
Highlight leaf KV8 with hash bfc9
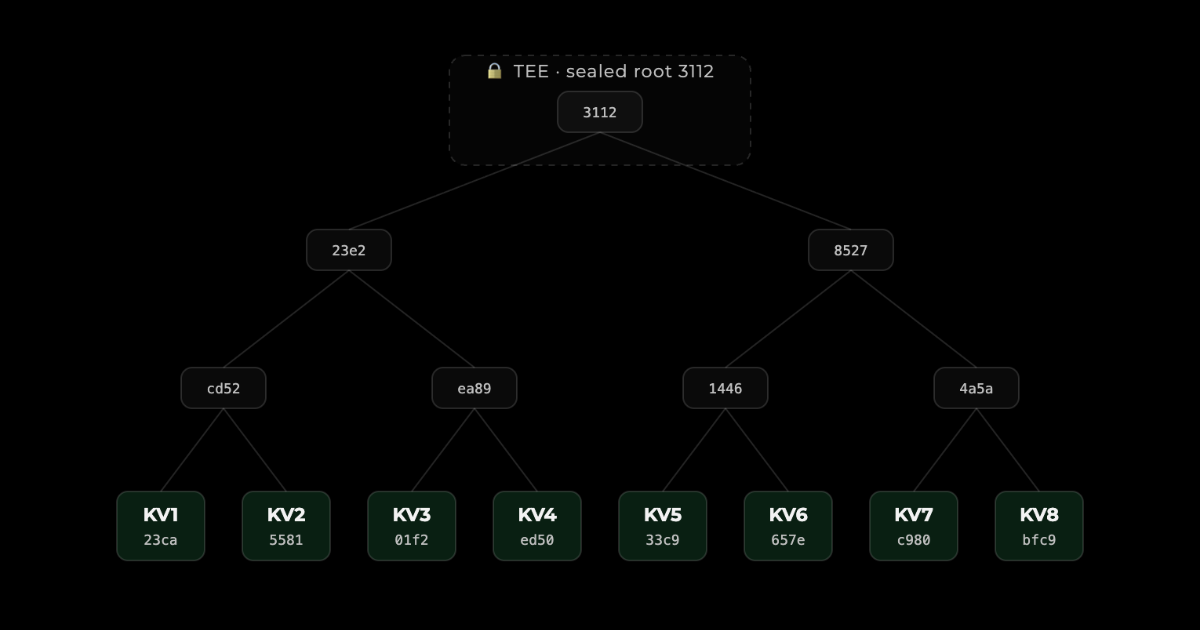pos(1039,526)
